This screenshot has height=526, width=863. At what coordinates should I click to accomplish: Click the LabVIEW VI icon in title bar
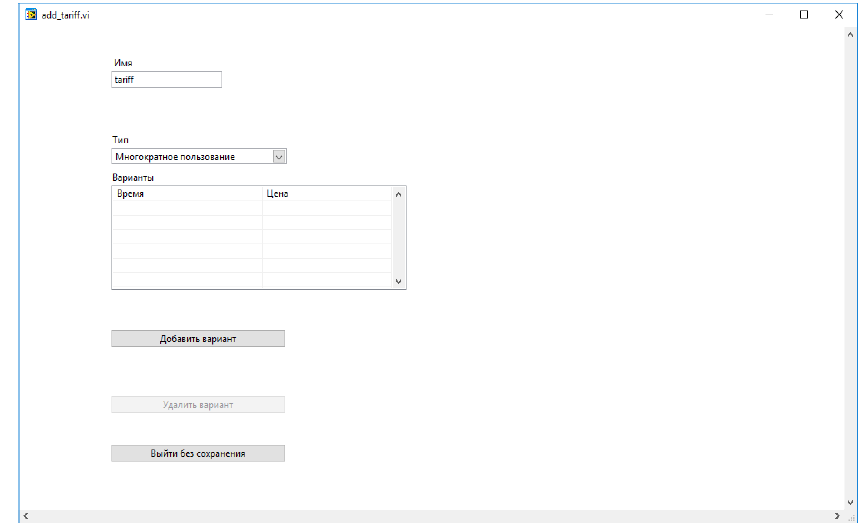(x=31, y=15)
